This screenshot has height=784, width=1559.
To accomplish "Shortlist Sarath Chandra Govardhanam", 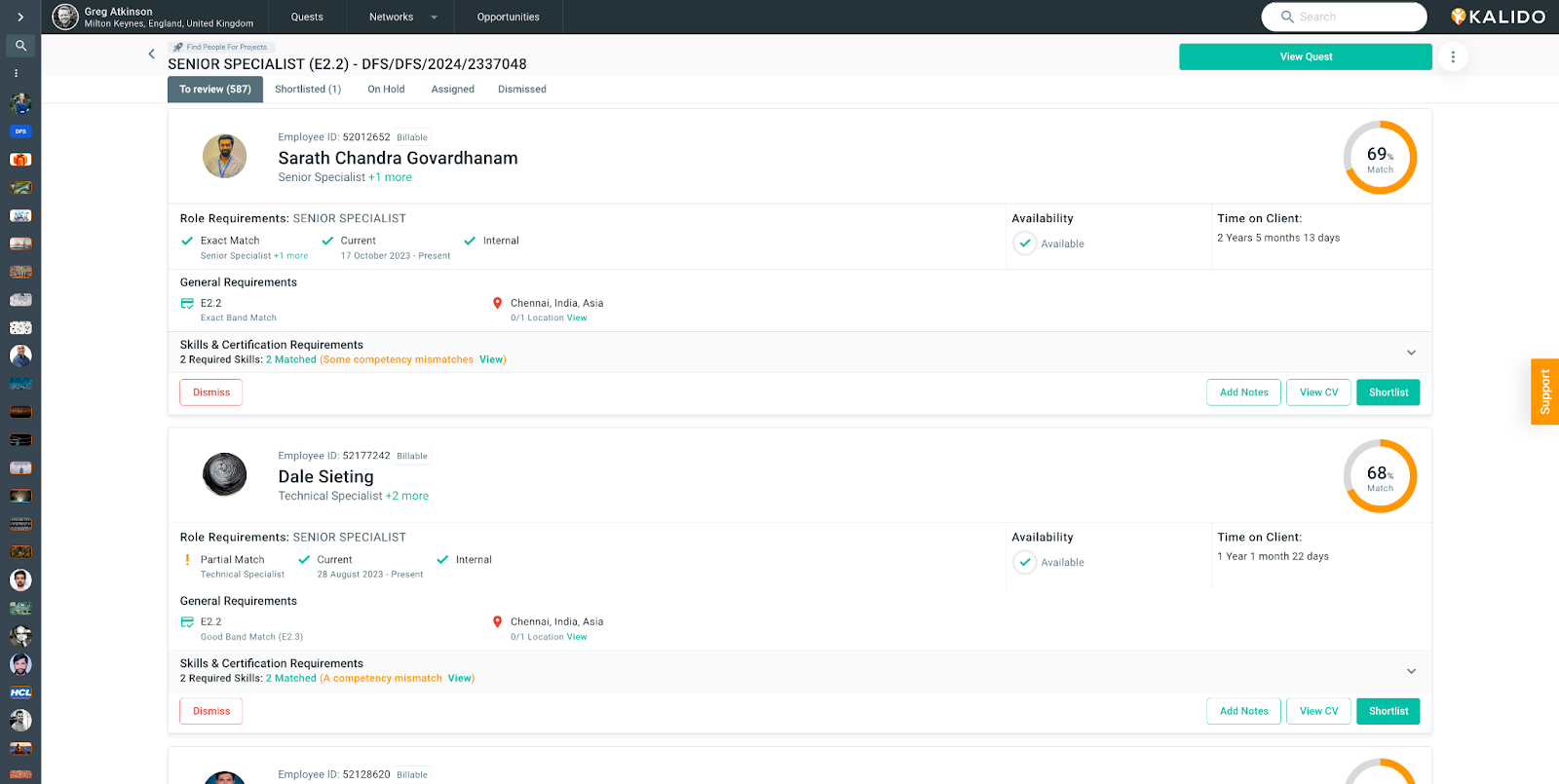I will pos(1388,392).
